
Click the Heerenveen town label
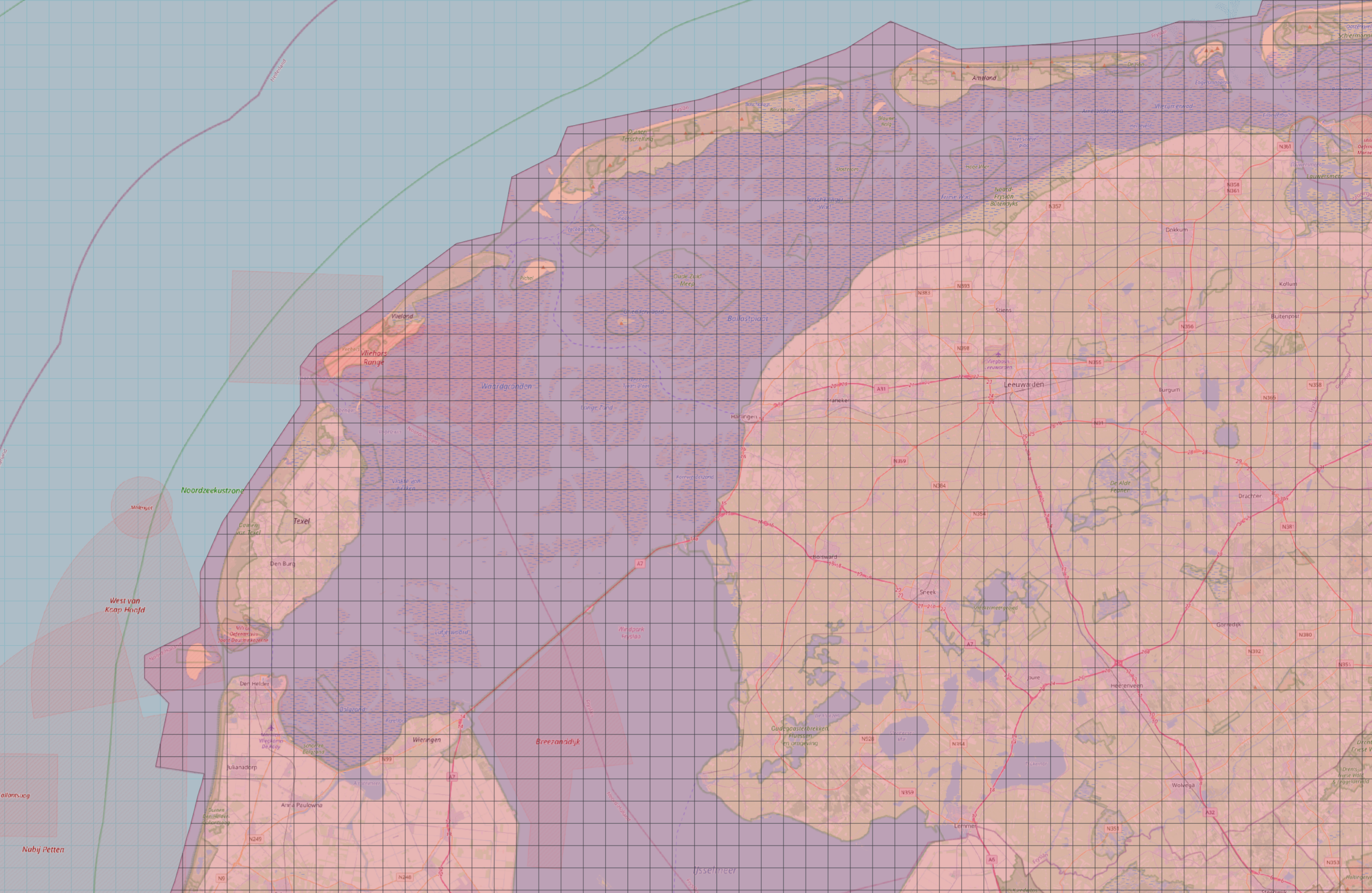(1127, 686)
